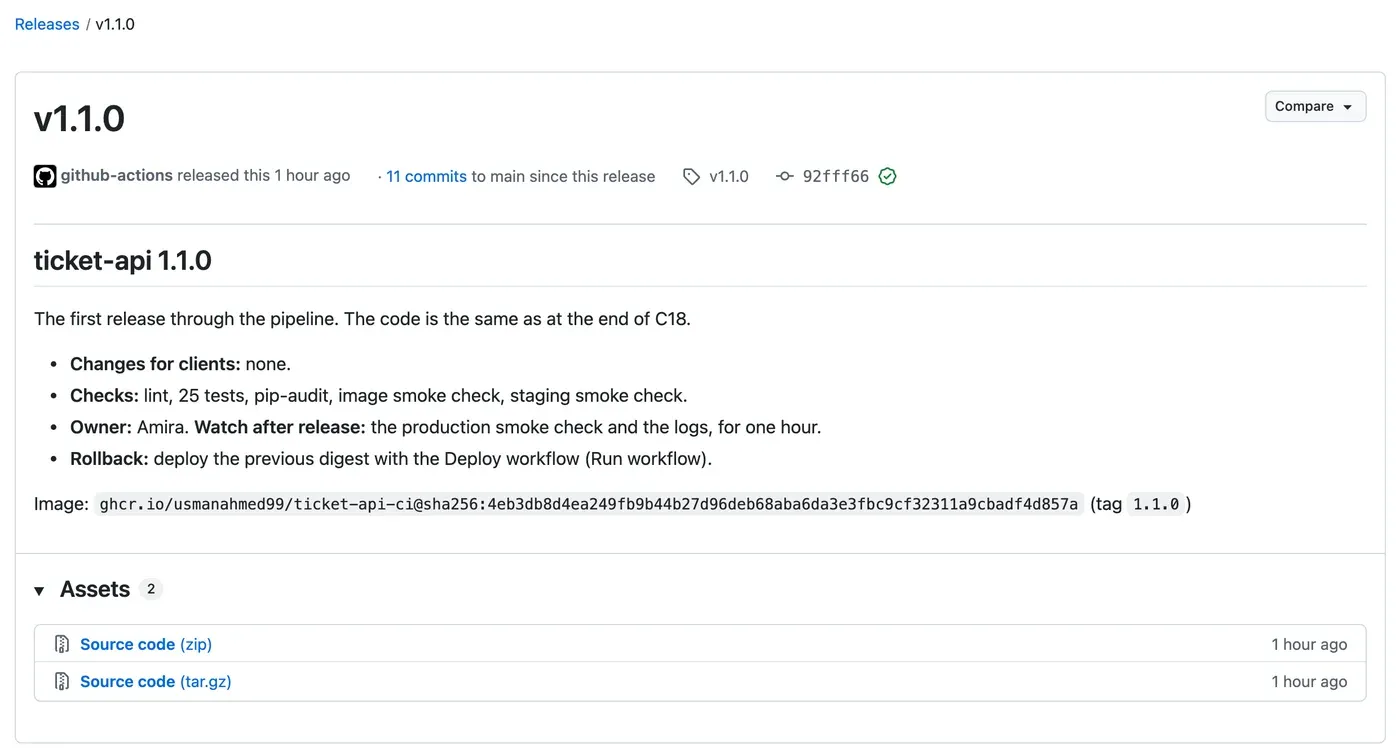Click the commit icon before 92fff66
Image resolution: width=1400 pixels, height=750 pixels.
click(x=785, y=176)
